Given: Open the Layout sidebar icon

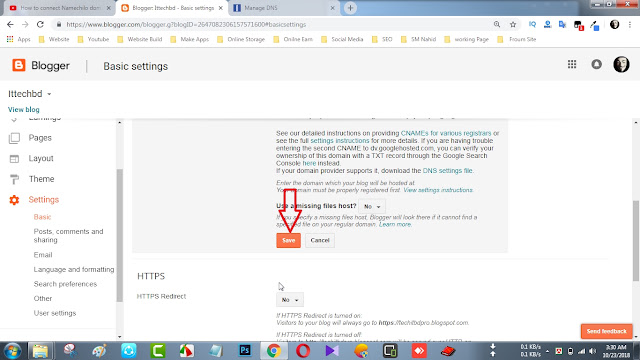Looking at the screenshot, I should click(14, 159).
